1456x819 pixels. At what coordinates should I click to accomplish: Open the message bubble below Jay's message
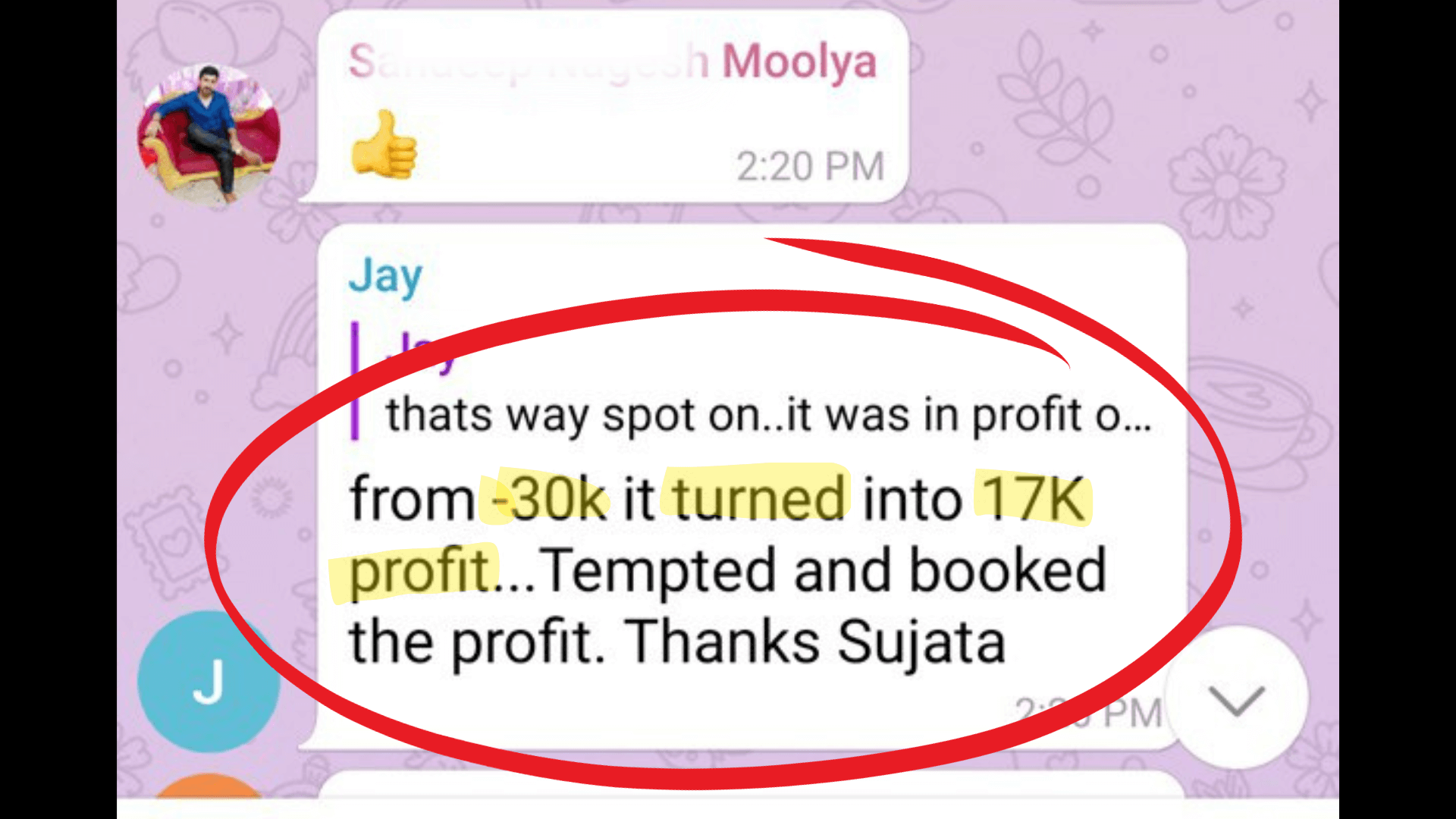pyautogui.click(x=751, y=786)
